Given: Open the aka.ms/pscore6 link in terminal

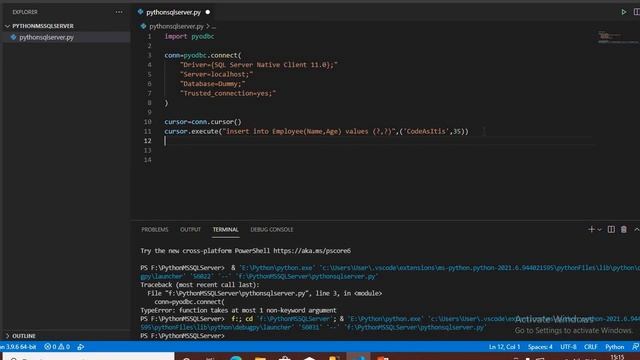Looking at the screenshot, I should [312, 251].
